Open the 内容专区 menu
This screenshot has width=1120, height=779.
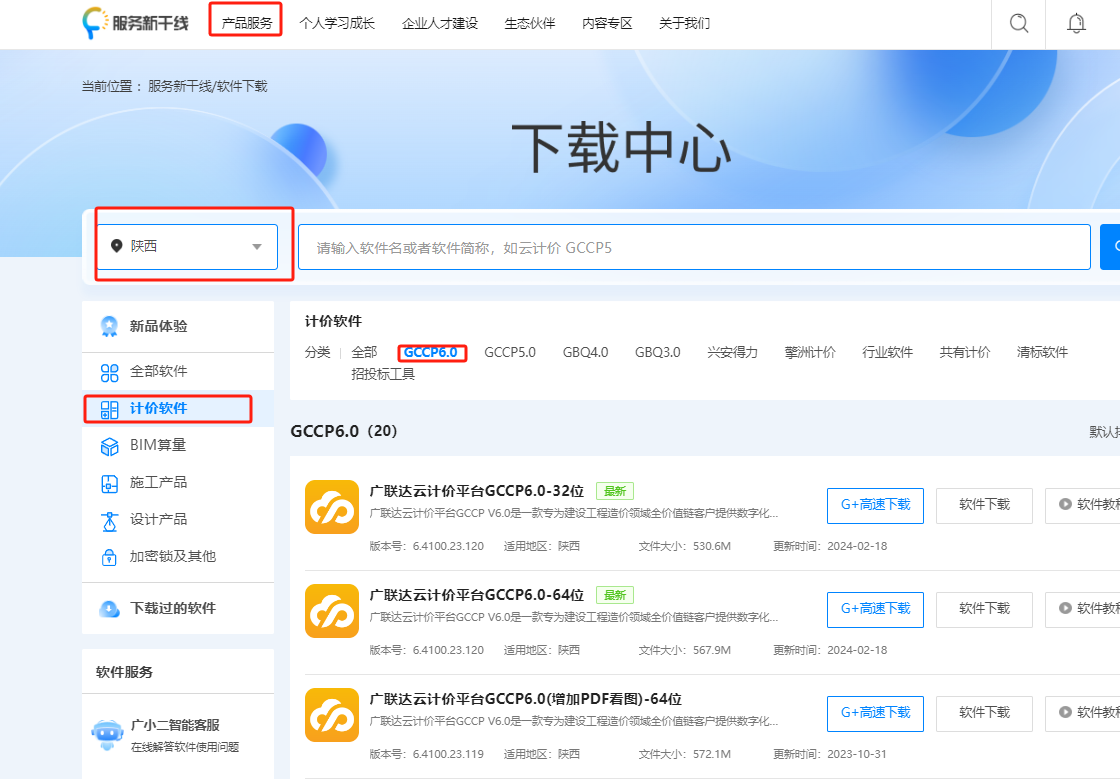pos(606,23)
